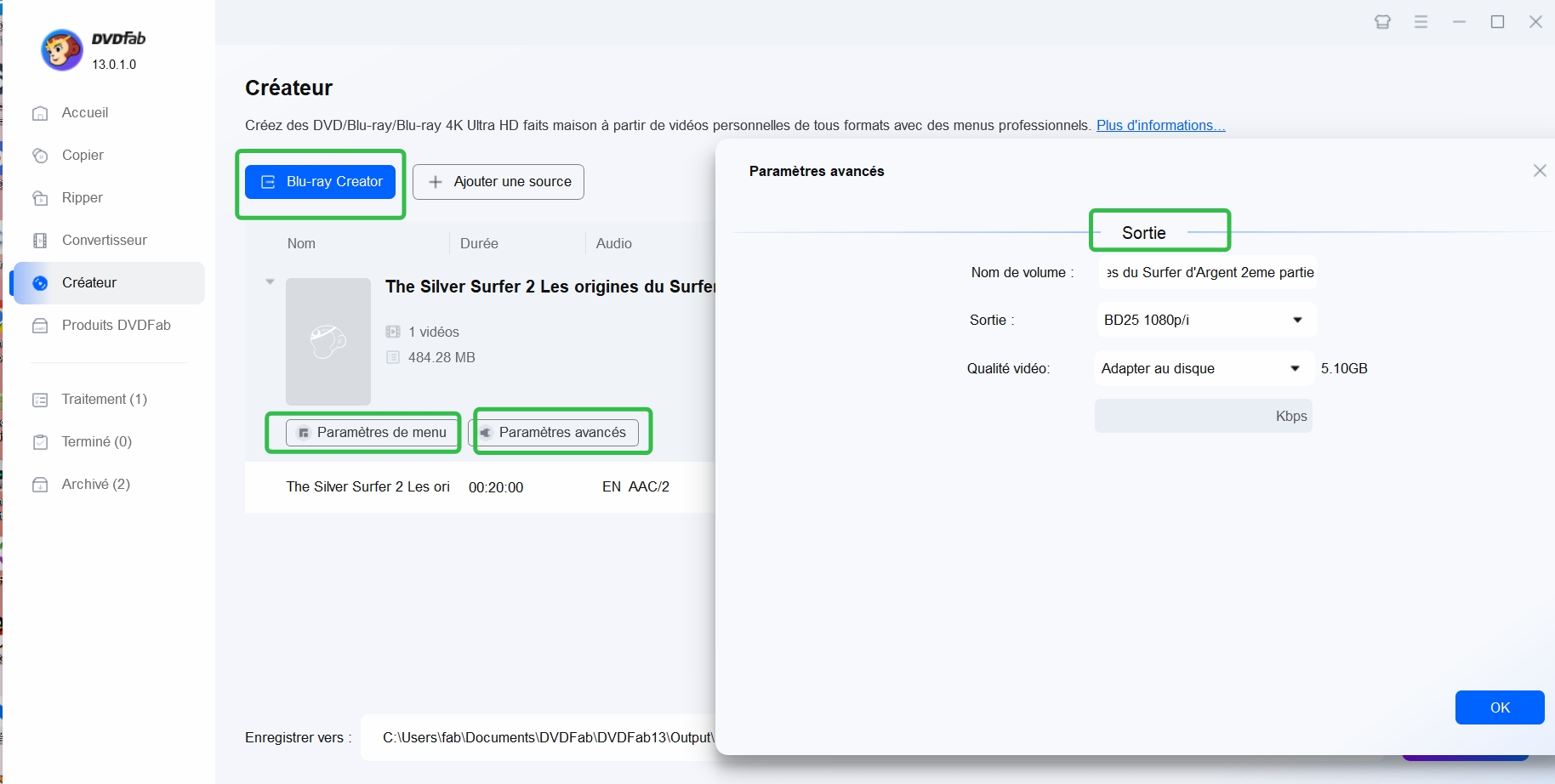Click the source video thumbnail placeholder
Image resolution: width=1555 pixels, height=784 pixels.
[x=328, y=341]
